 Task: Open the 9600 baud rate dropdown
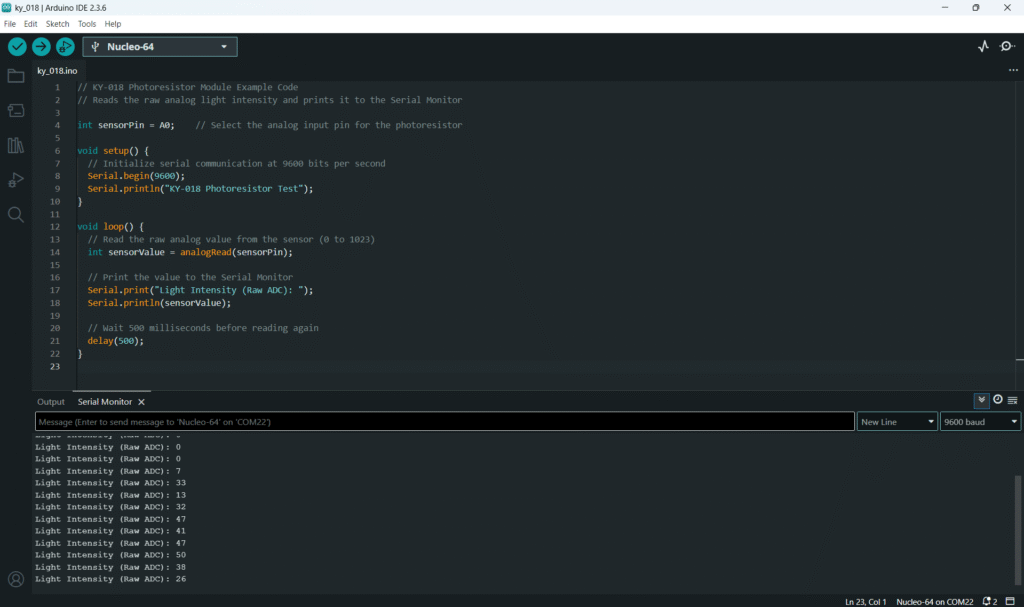point(980,422)
